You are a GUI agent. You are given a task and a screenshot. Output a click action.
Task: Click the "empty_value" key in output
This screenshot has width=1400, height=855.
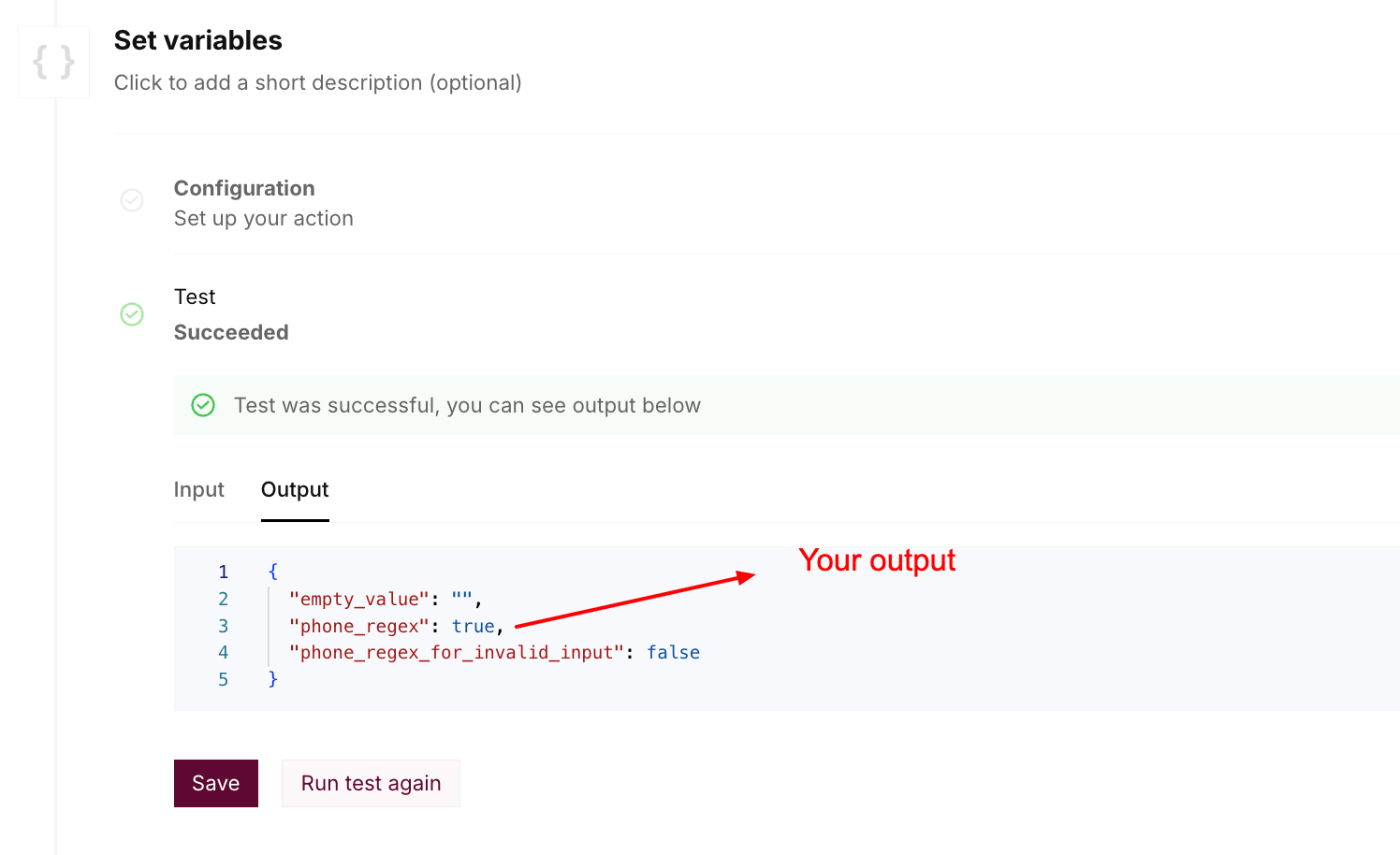point(358,599)
